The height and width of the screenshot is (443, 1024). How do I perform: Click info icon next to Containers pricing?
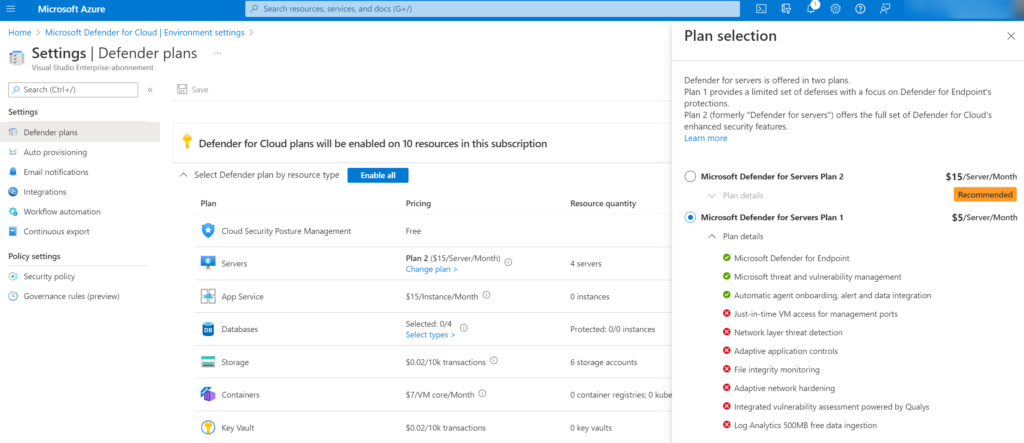click(482, 393)
